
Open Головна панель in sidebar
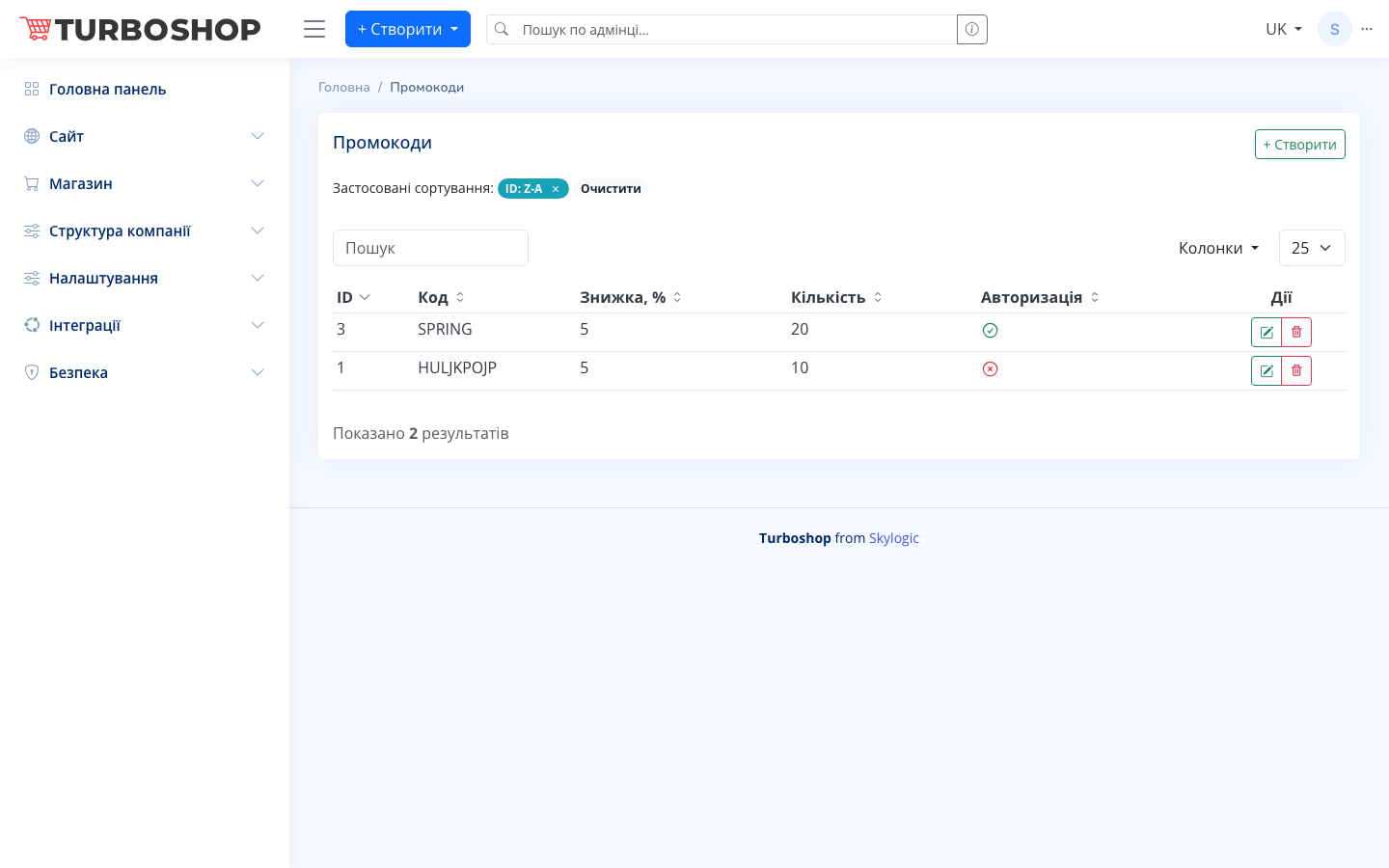pos(145,89)
